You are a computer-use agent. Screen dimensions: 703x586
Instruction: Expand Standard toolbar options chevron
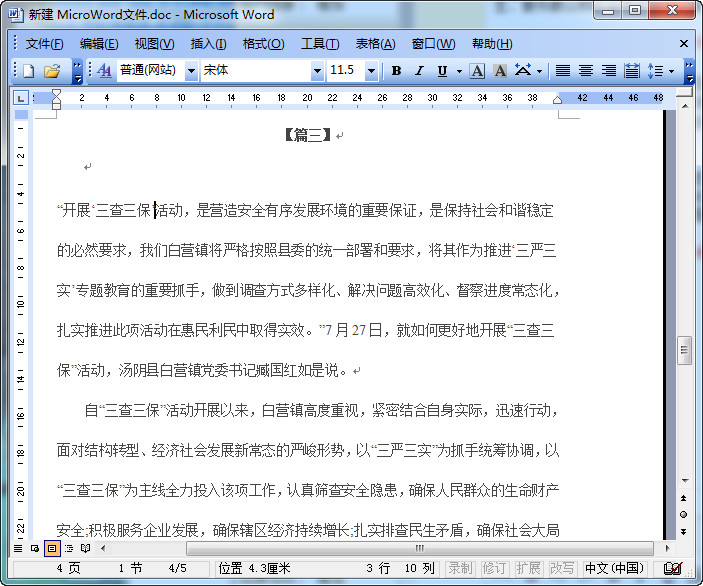pos(78,72)
